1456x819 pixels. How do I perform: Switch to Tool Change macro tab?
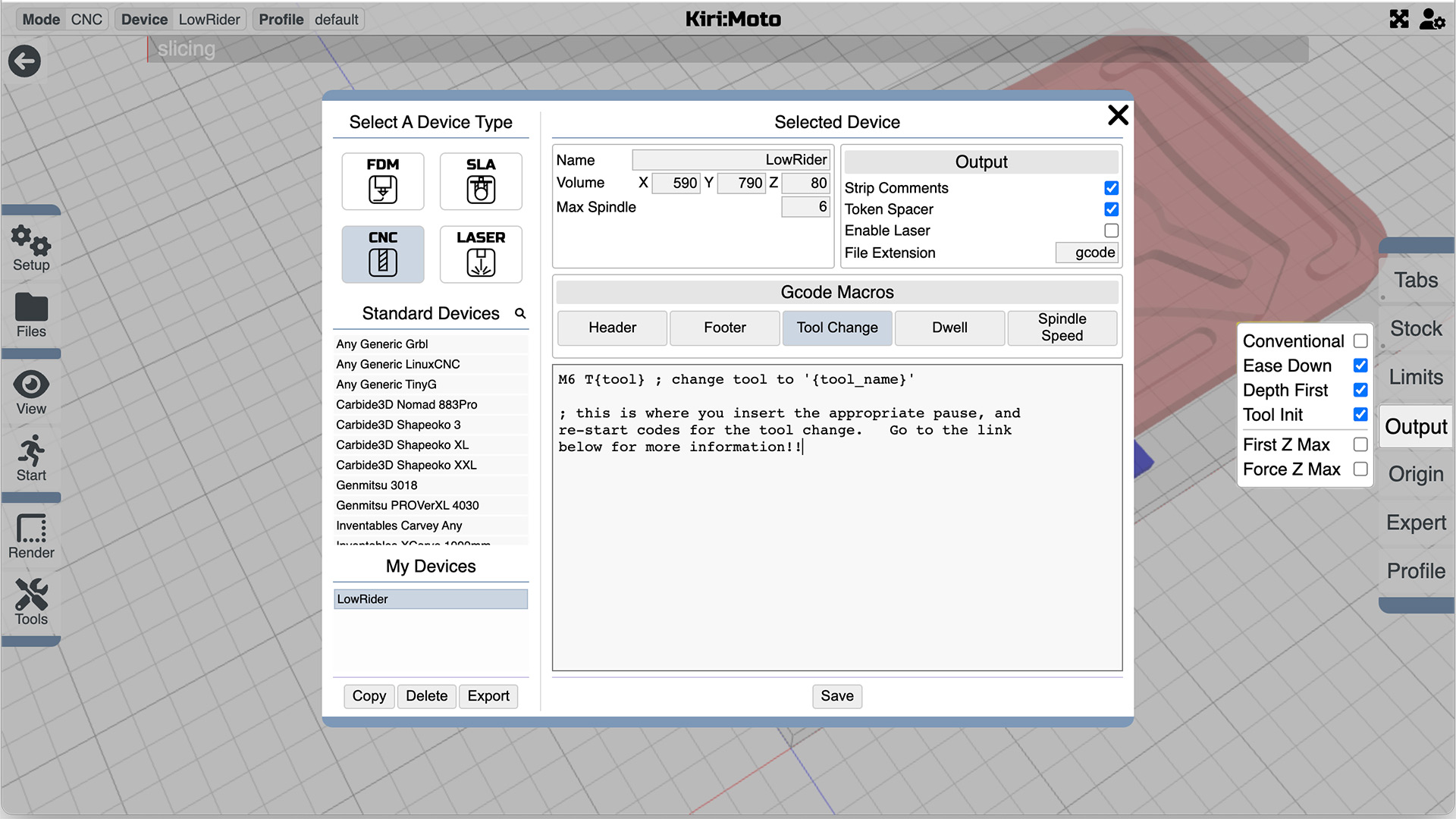[837, 328]
